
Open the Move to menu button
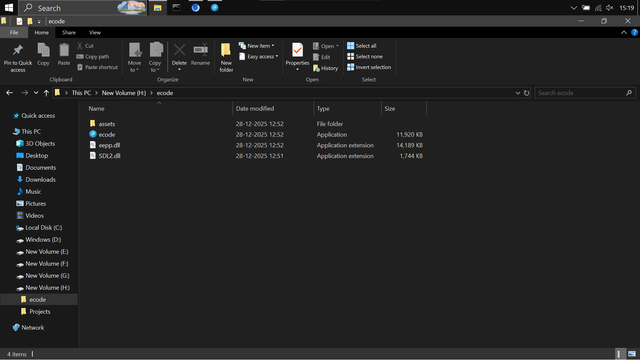click(x=134, y=58)
